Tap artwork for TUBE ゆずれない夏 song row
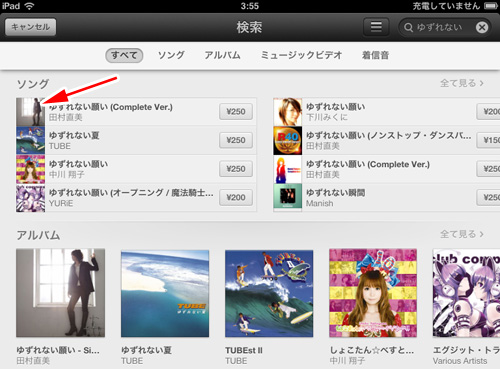 [x=30, y=140]
